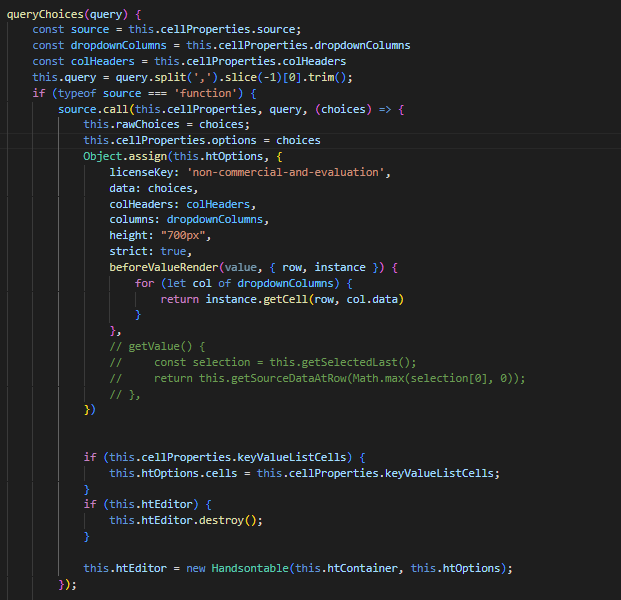
Task: Click this.cellProperties.options = choices line
Action: click(202, 140)
